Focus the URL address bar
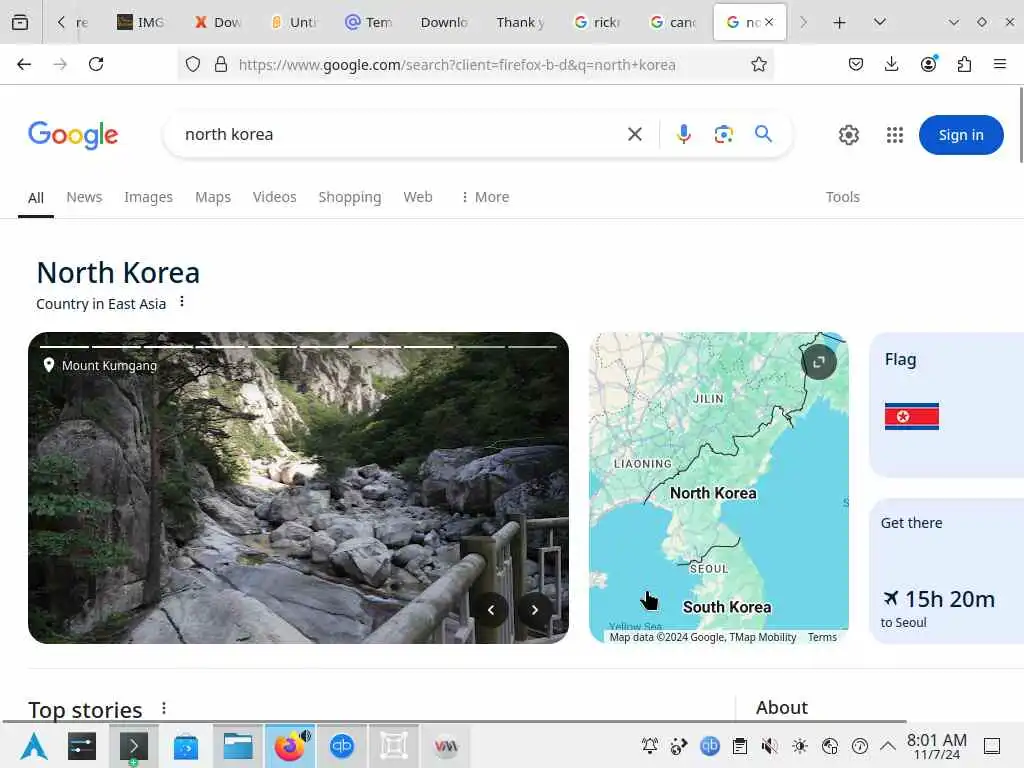The width and height of the screenshot is (1024, 768). tap(457, 64)
